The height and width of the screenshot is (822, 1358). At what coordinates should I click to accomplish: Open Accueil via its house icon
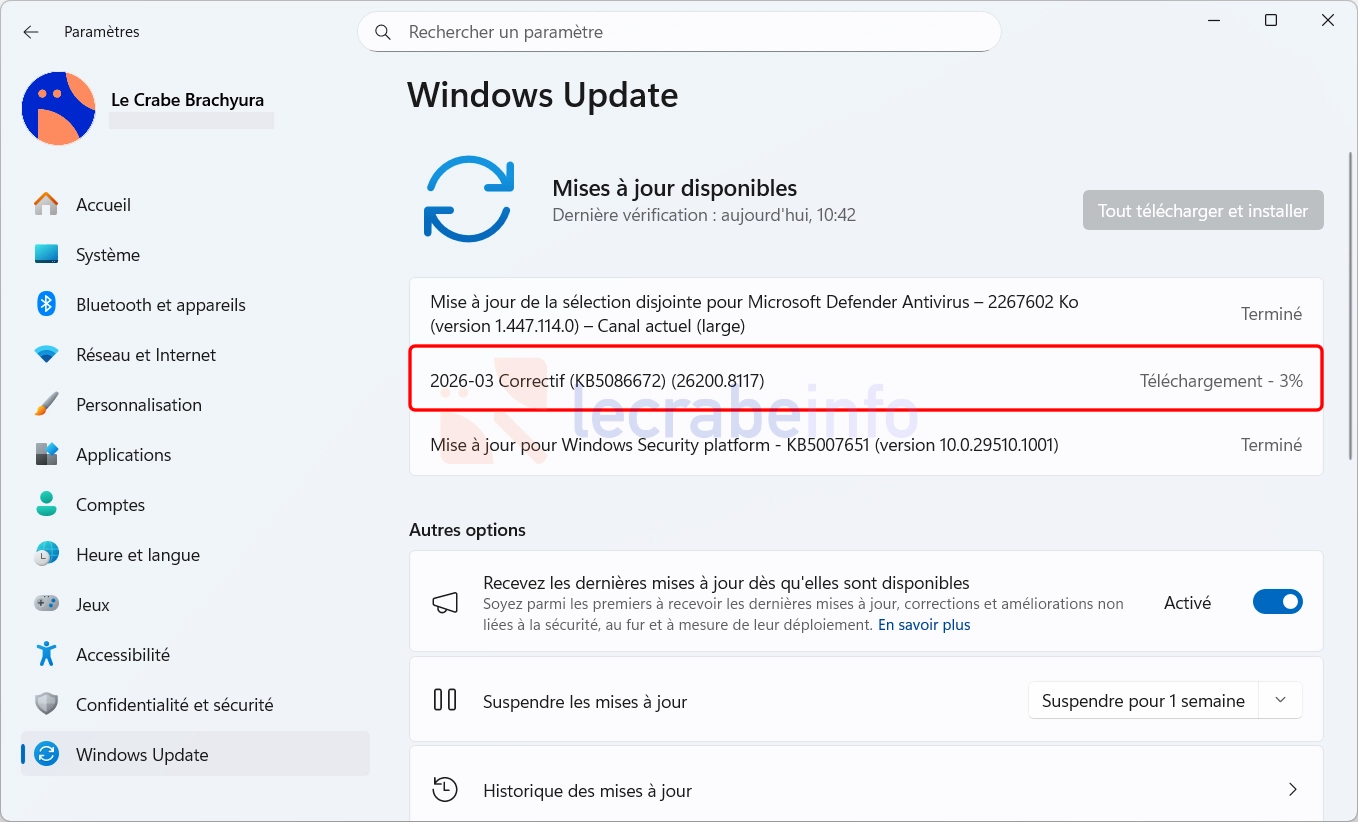(x=46, y=205)
